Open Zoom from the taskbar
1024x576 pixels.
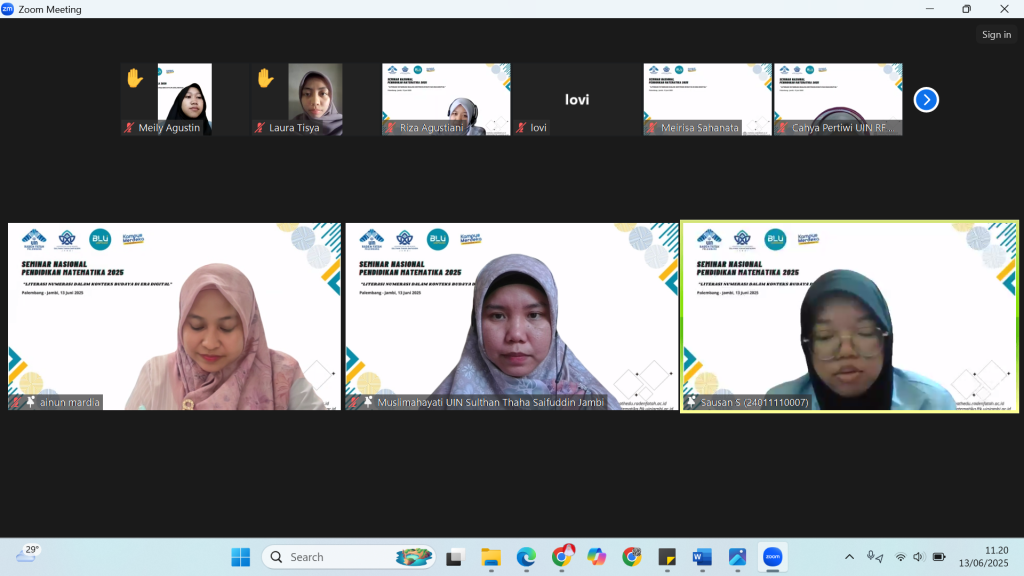(x=772, y=557)
